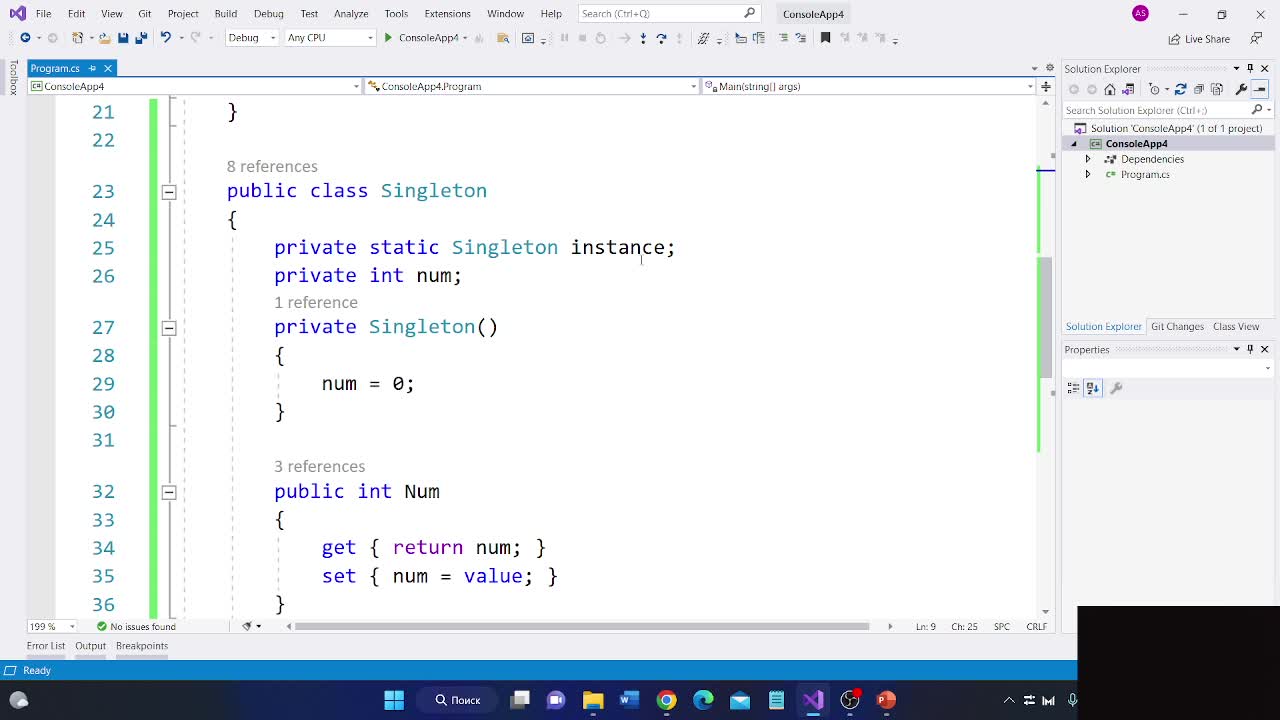Click Property Pages wrench in Properties panel
This screenshot has height=720, width=1280.
coord(1117,388)
